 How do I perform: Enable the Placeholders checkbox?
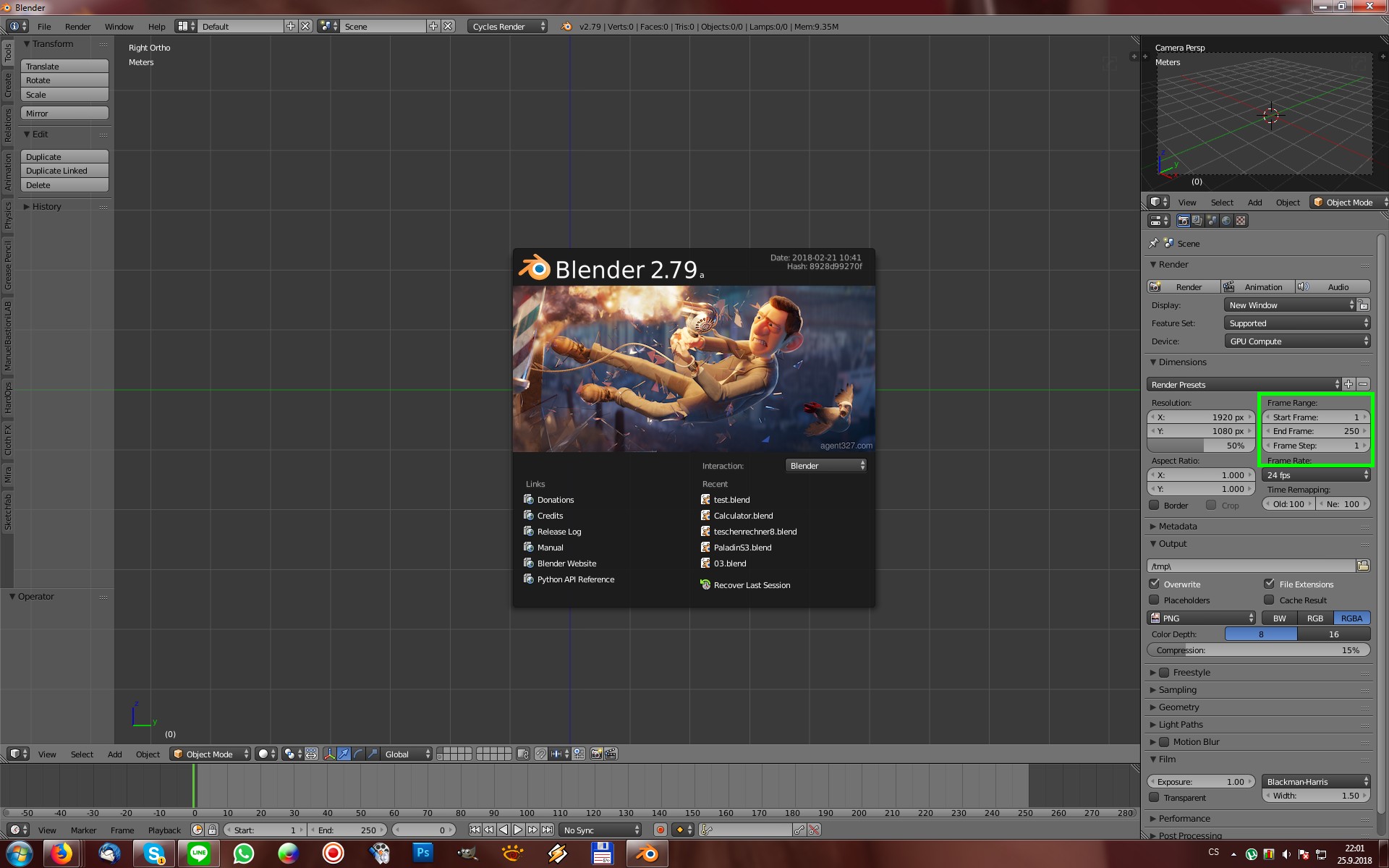1155,600
